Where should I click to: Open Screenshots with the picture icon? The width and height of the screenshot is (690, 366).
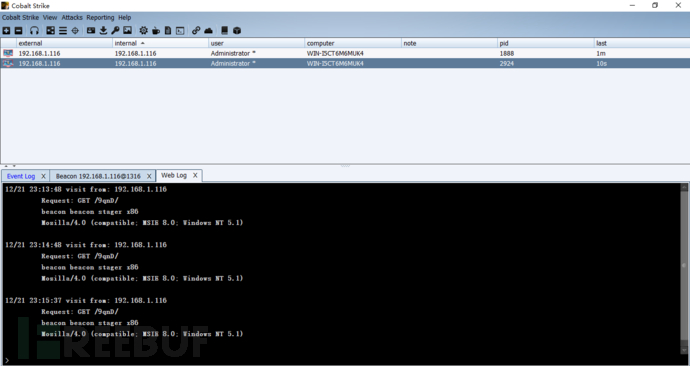(128, 30)
